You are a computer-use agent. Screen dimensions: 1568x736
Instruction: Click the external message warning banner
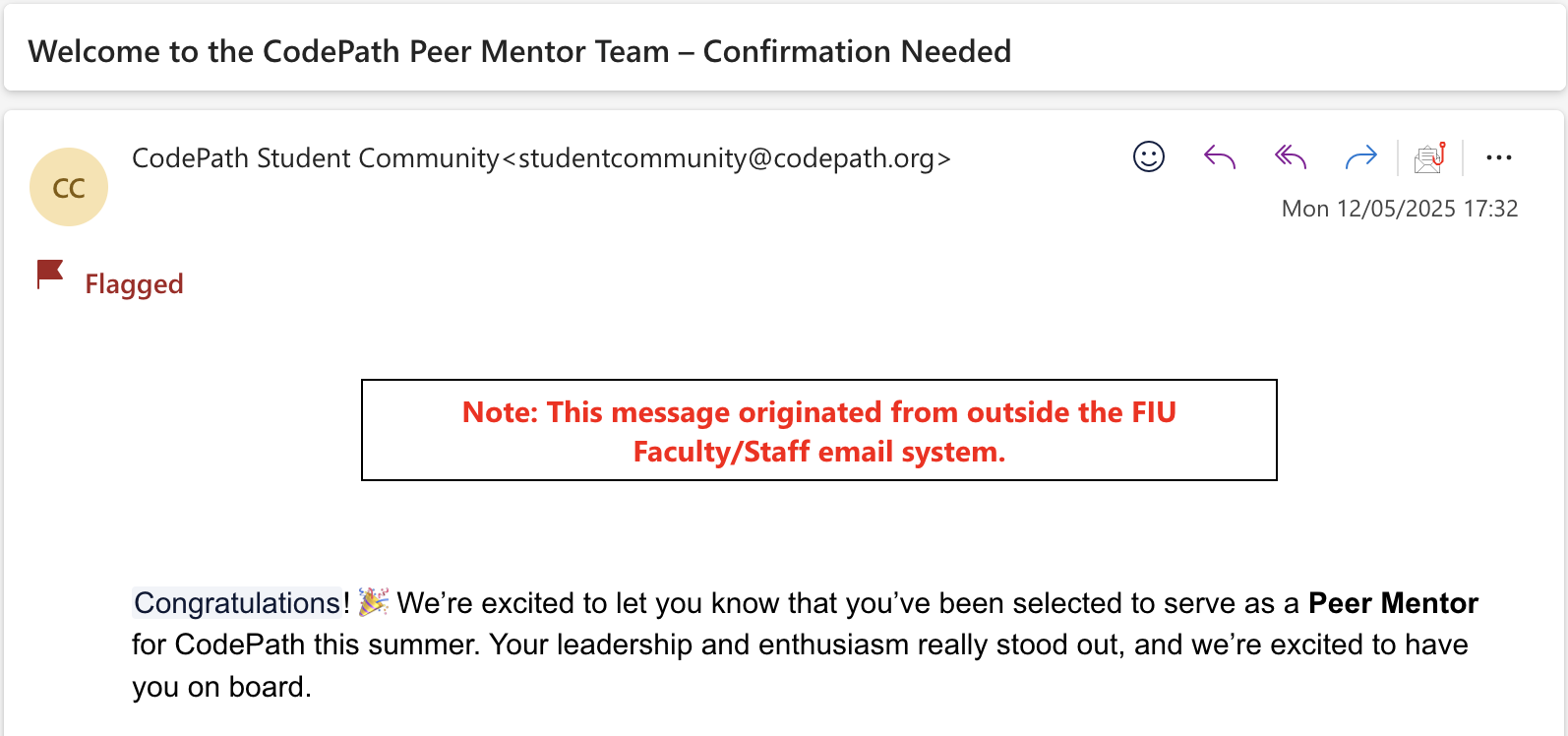818,430
